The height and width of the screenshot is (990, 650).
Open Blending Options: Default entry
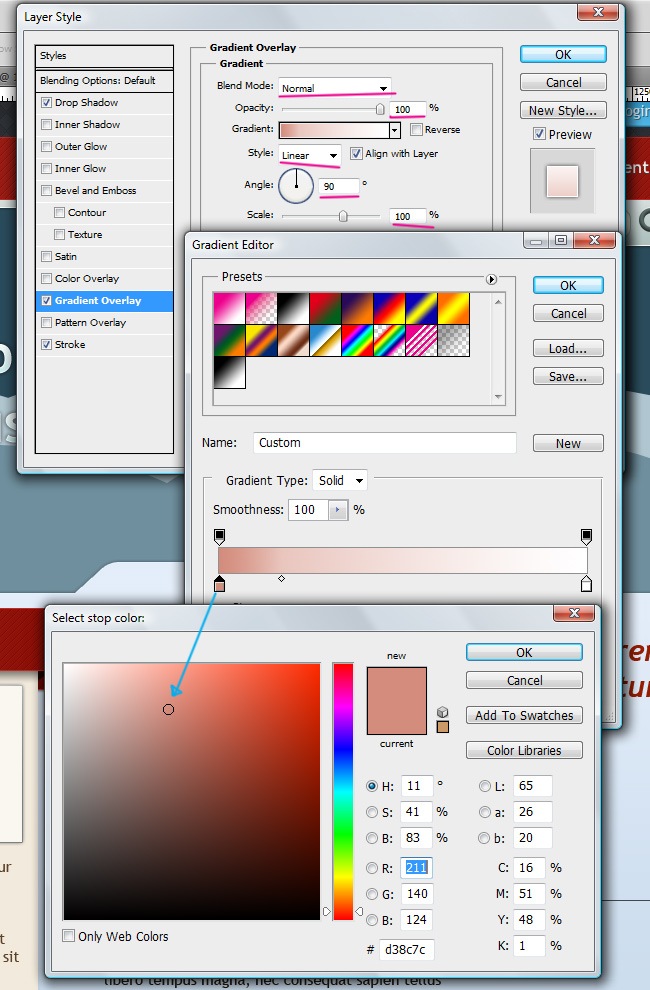[x=98, y=80]
